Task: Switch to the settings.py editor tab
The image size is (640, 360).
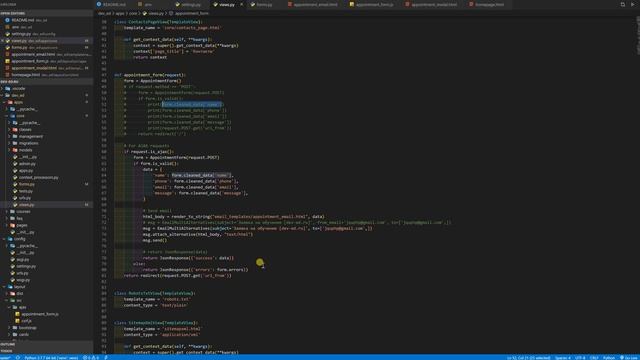Action: click(190, 4)
